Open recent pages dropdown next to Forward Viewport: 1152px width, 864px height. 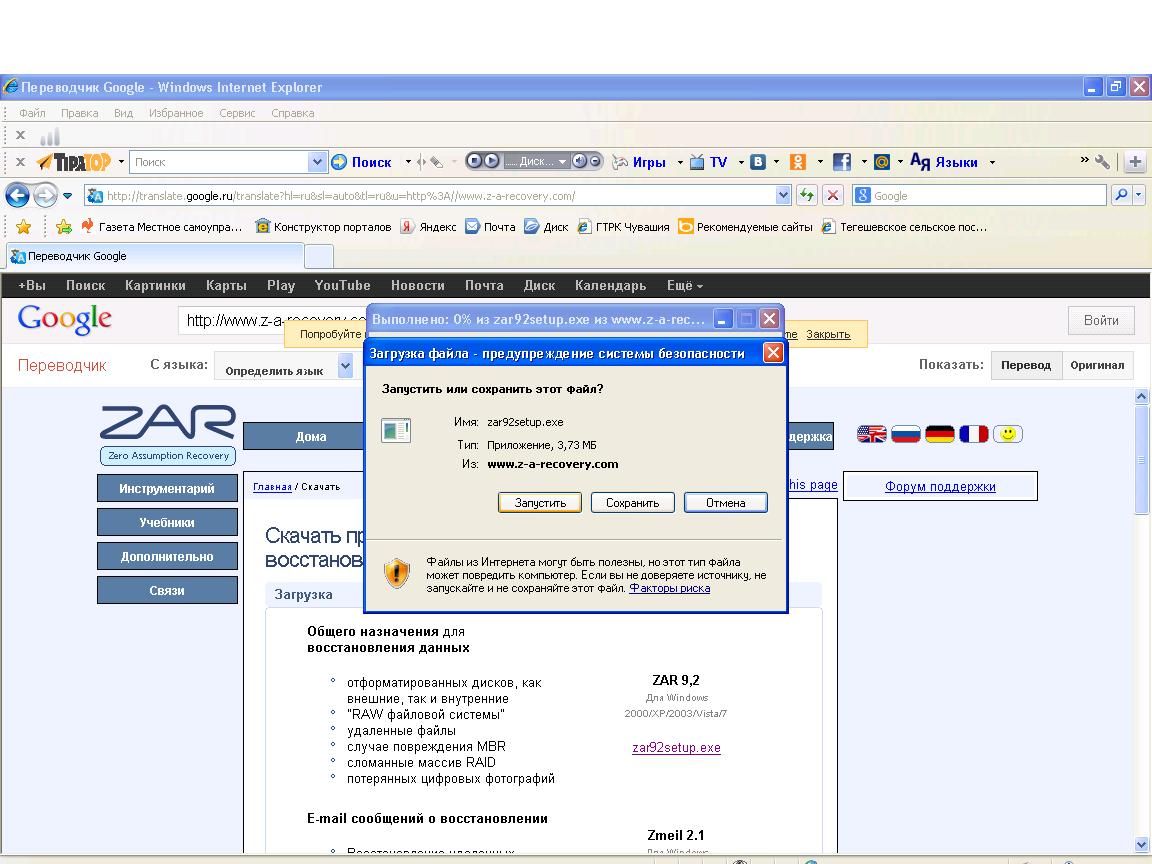click(68, 196)
